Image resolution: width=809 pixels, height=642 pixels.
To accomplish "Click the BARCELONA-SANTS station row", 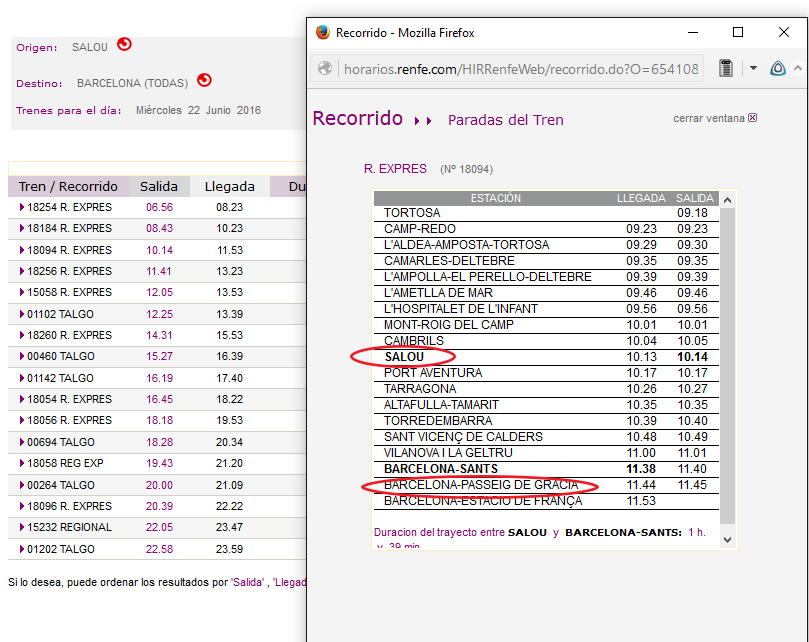I will point(546,469).
